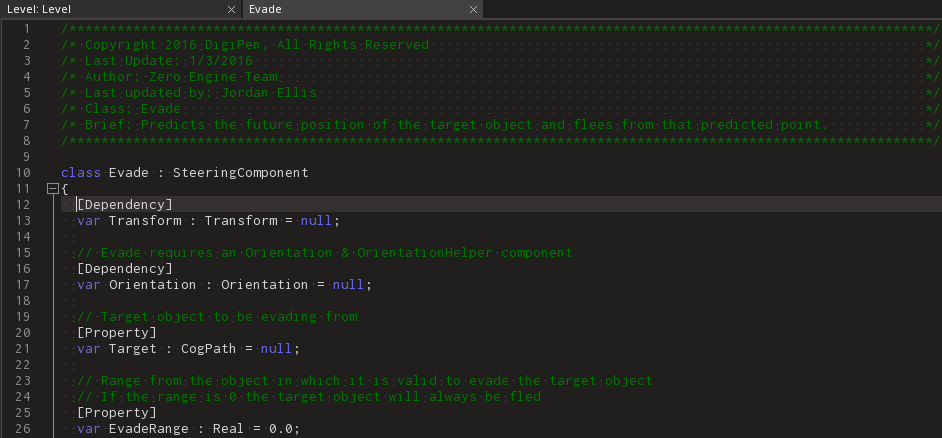Click the 'If the range is 0' comment
This screenshot has height=438, width=942.
(x=309, y=397)
